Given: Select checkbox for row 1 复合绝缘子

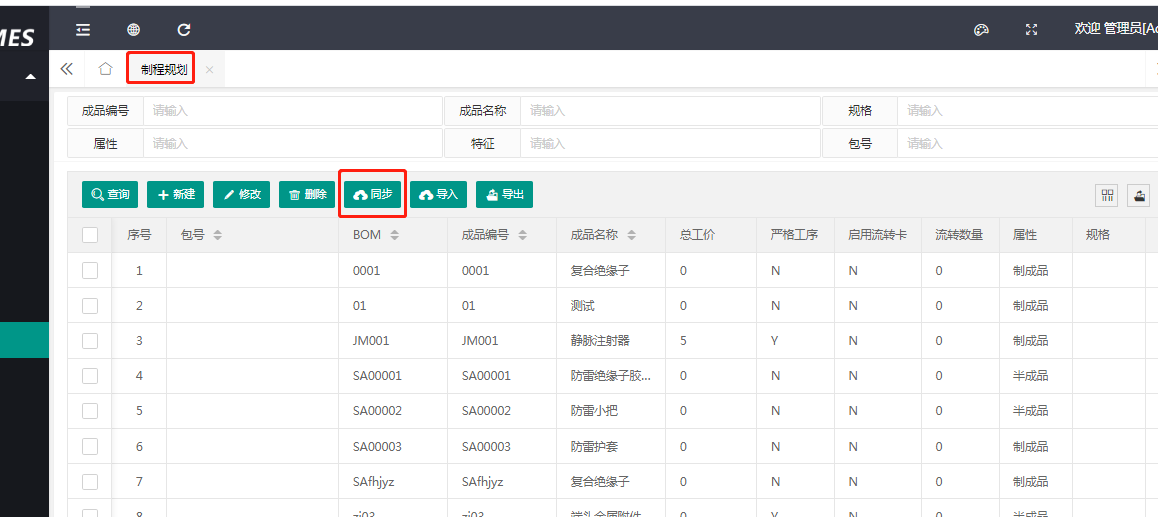Looking at the screenshot, I should tap(90, 270).
